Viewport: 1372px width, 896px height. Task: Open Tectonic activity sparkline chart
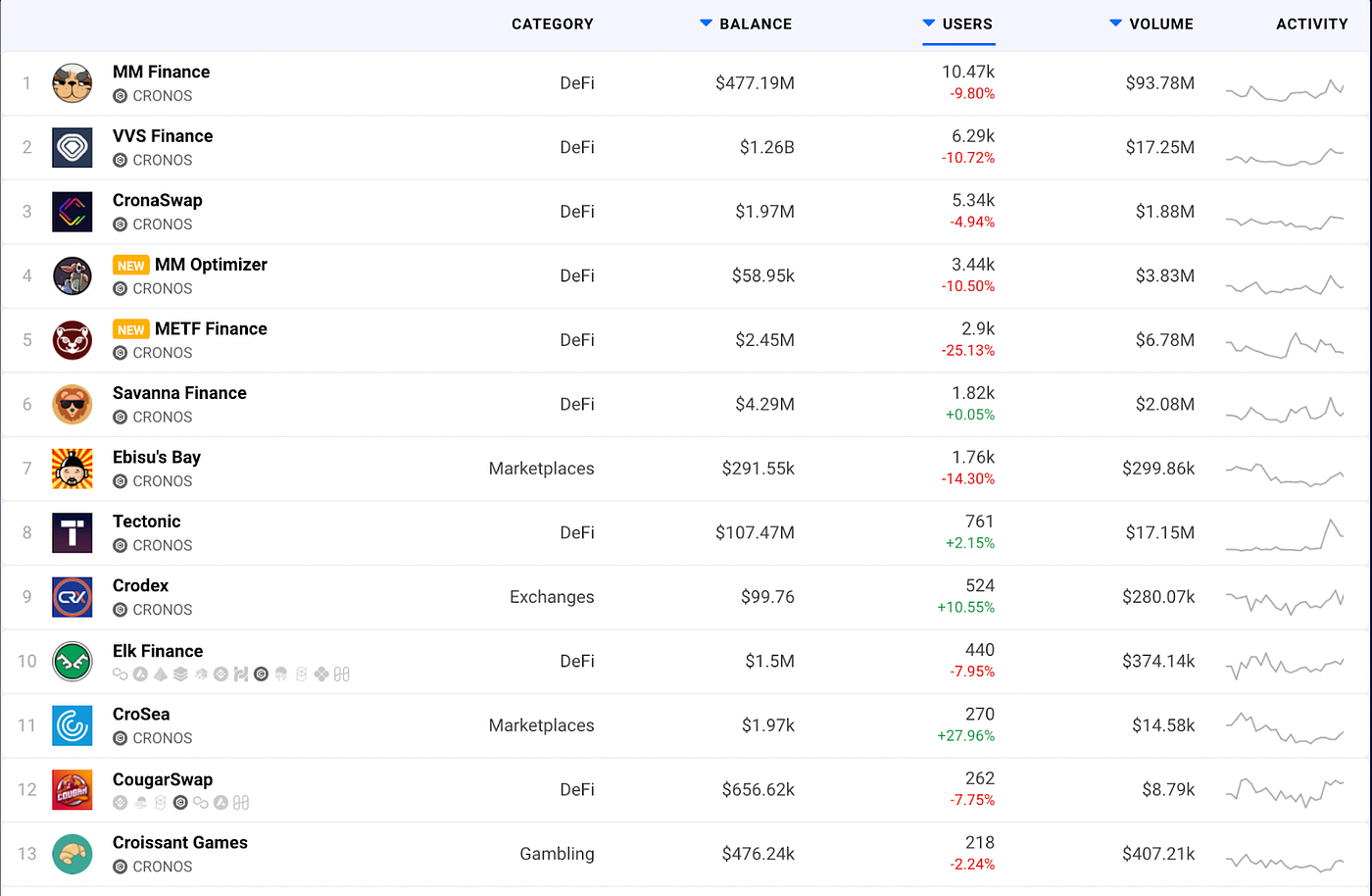(1285, 535)
